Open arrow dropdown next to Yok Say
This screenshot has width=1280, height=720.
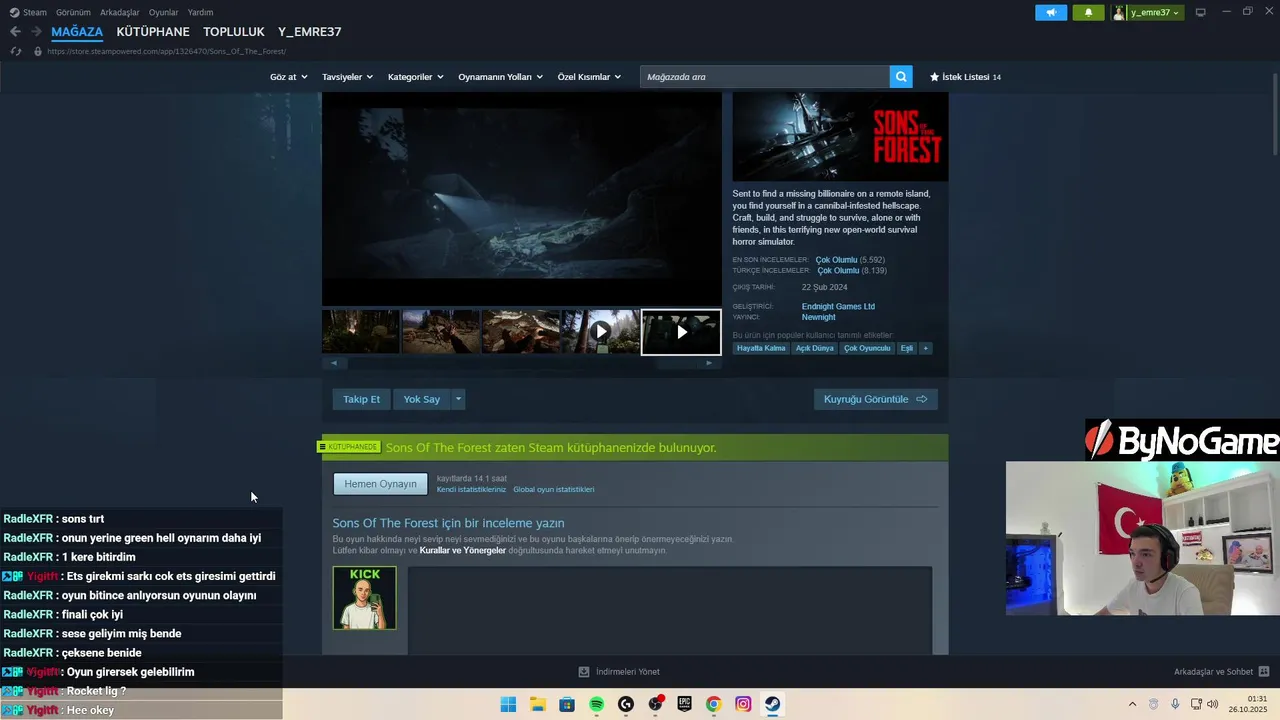458,399
